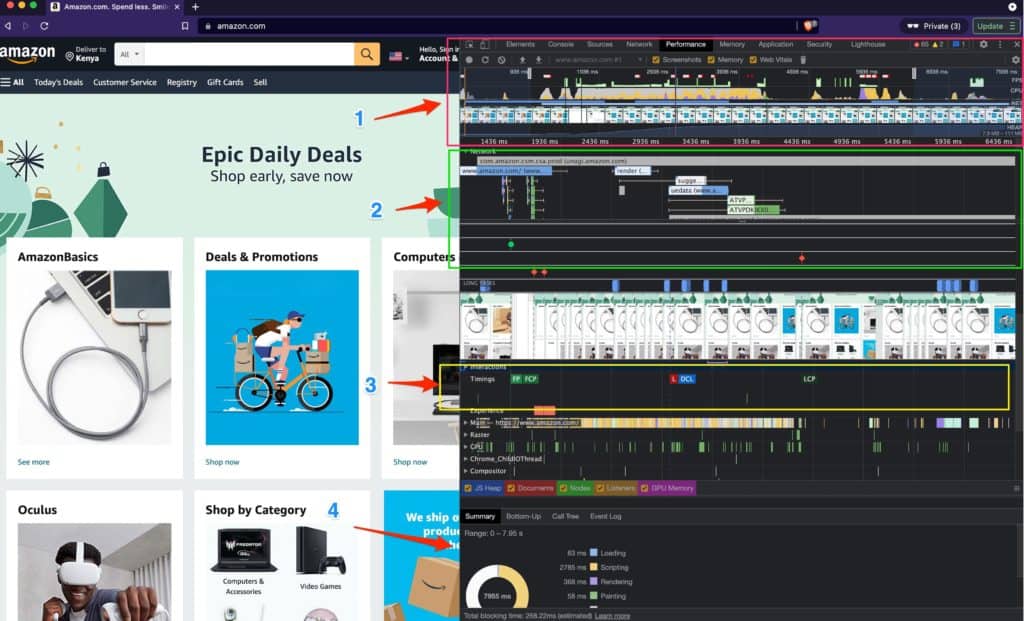Open the Event Log tab
Screen dimensions: 1024x621
[x=605, y=517]
